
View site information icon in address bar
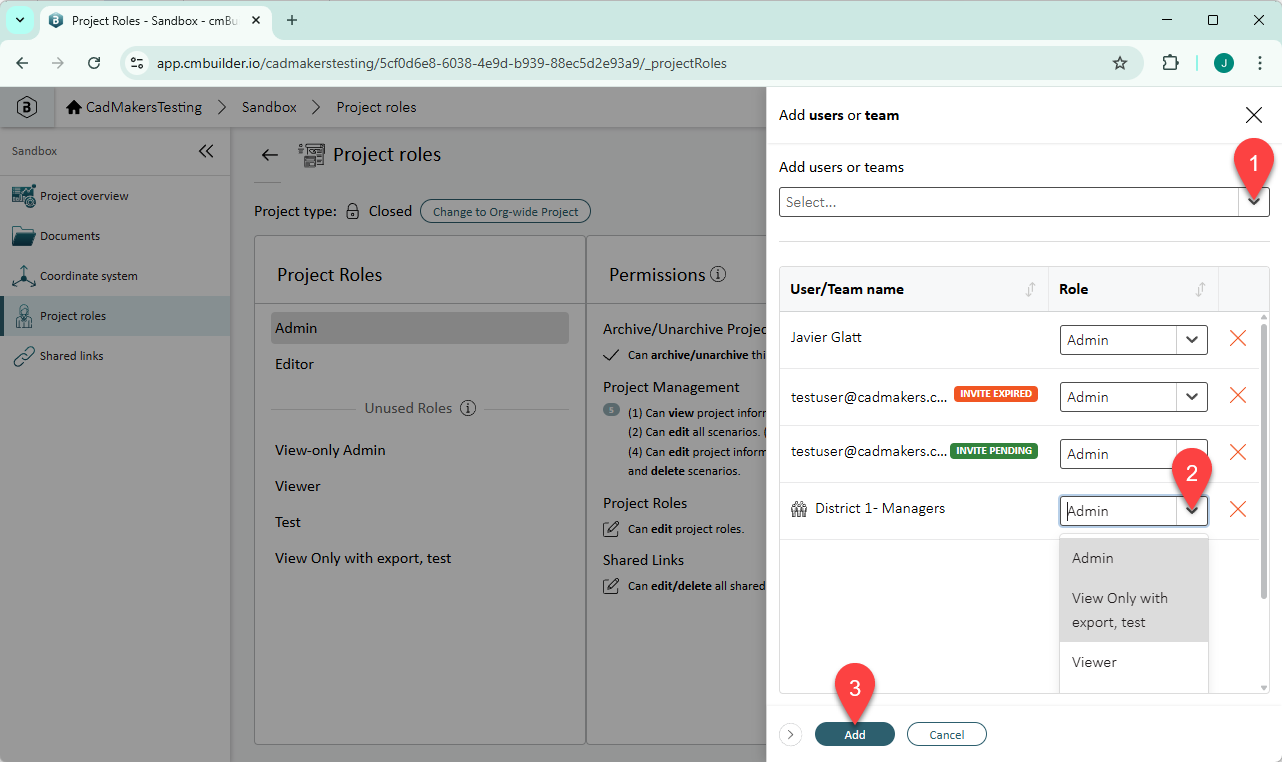tap(138, 63)
